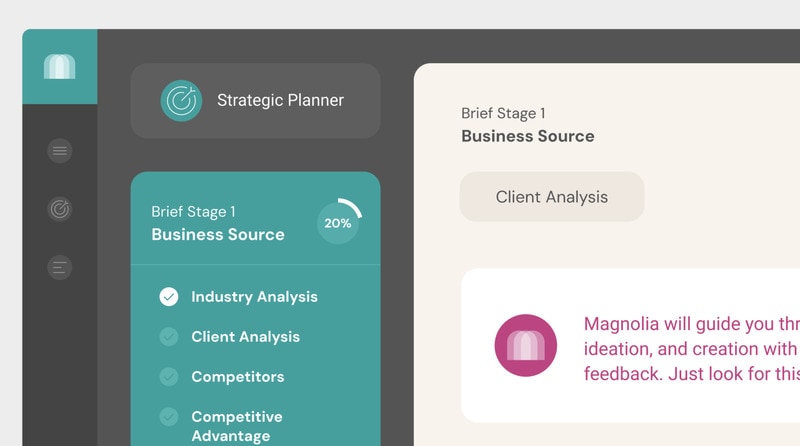Image resolution: width=800 pixels, height=446 pixels.
Task: Click the teal Strategic Planner target icon
Action: 181,100
